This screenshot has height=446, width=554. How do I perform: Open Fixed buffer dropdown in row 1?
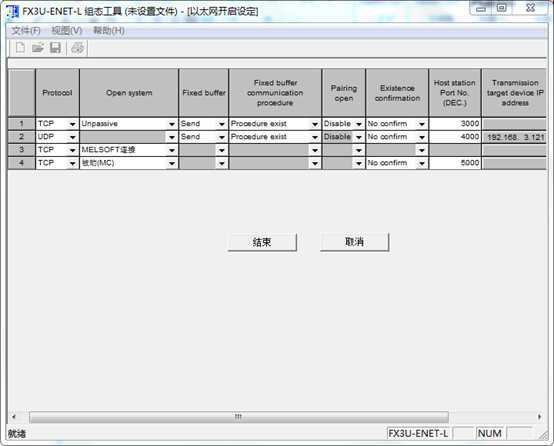pos(222,124)
